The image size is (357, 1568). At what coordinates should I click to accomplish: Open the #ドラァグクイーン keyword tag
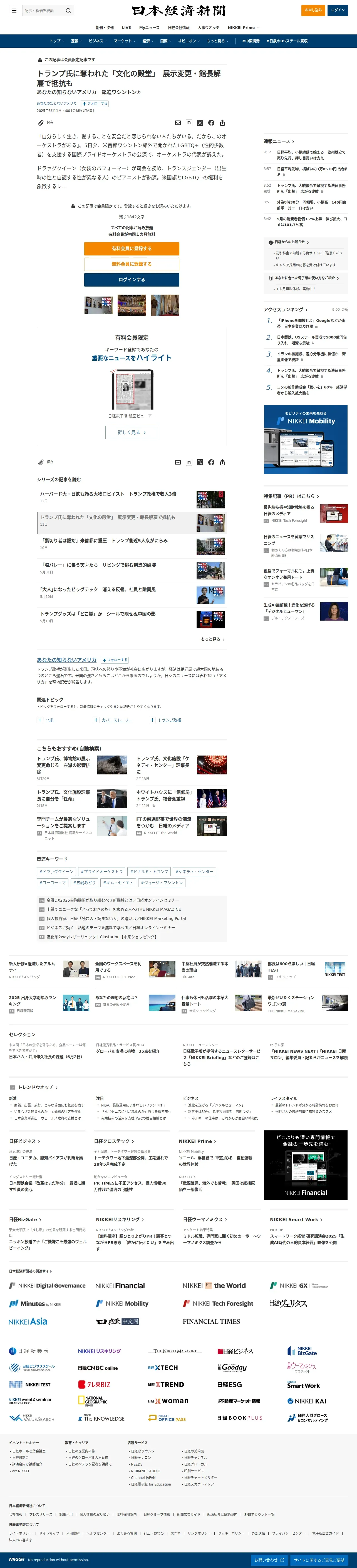coord(56,872)
